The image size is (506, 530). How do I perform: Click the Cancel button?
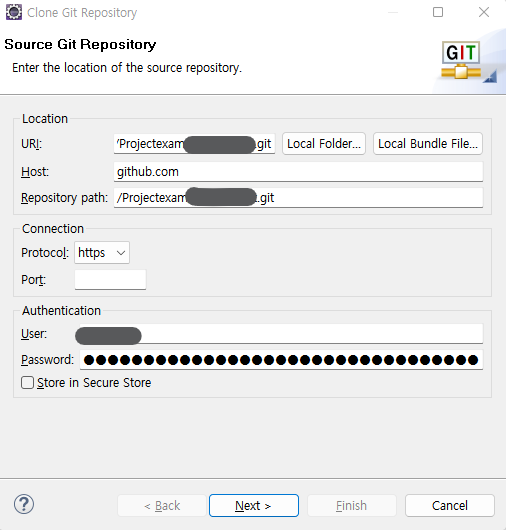[x=450, y=506]
